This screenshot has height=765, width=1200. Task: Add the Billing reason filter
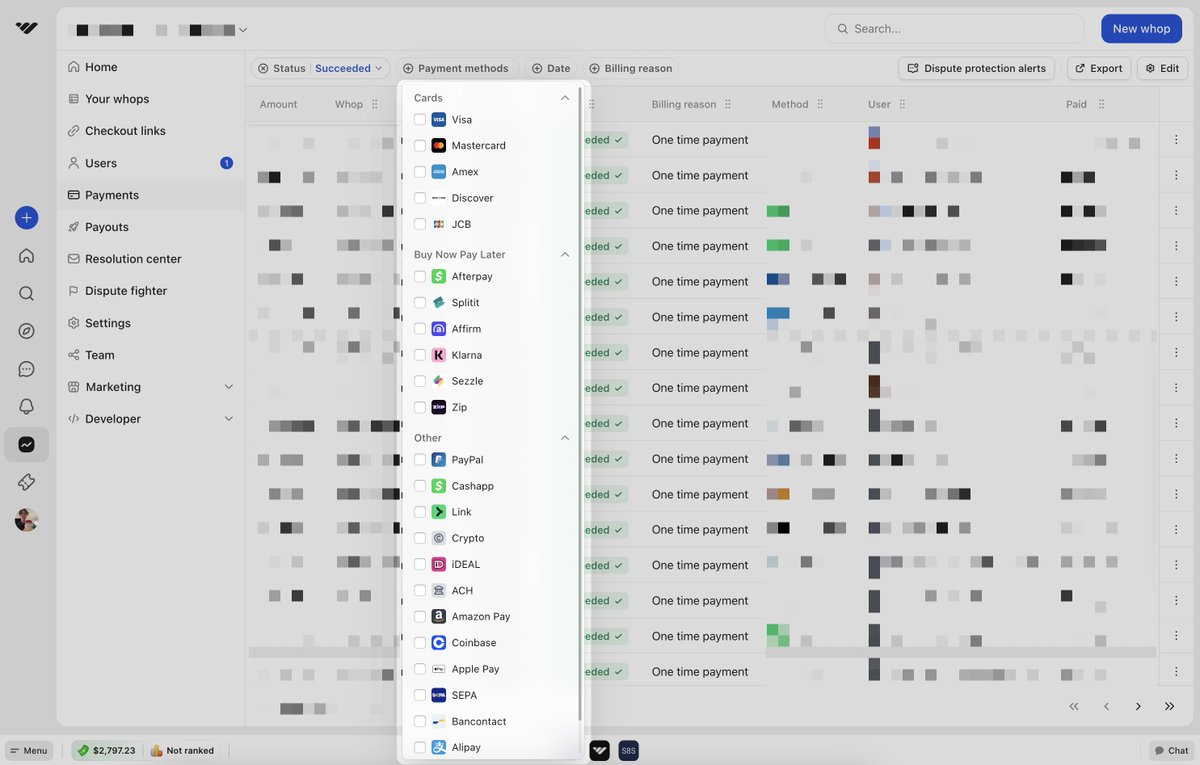(631, 68)
